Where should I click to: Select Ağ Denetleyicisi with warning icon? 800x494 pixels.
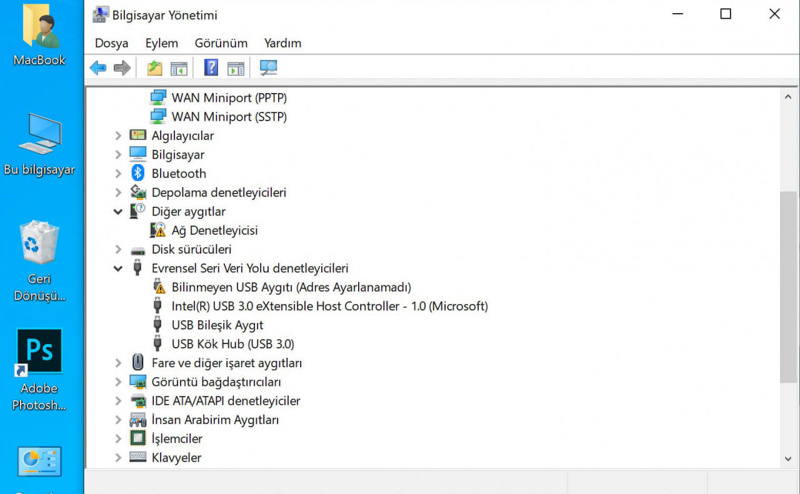click(x=214, y=230)
